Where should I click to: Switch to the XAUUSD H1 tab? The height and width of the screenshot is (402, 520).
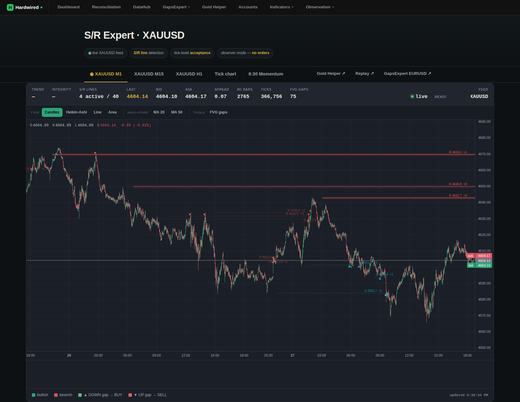tap(189, 74)
